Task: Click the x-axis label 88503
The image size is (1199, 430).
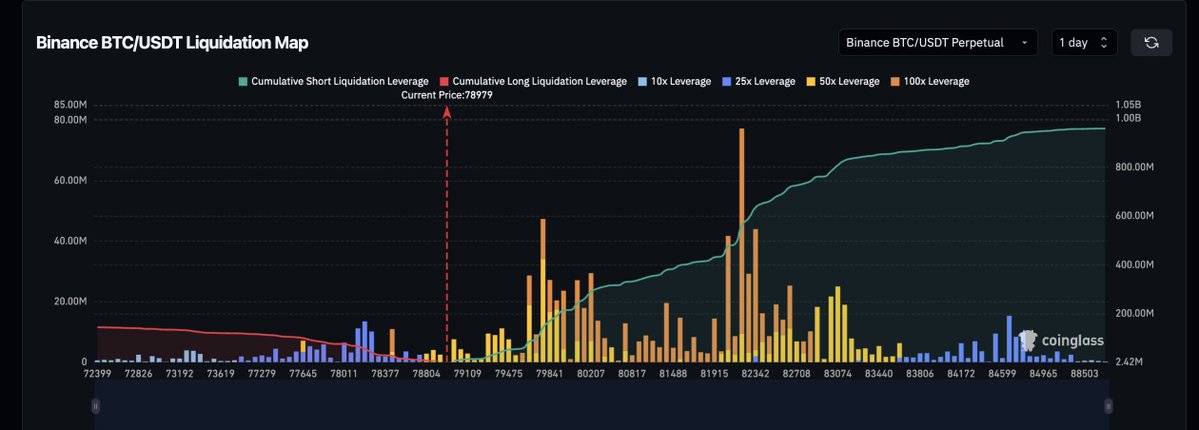Action: pos(1083,374)
